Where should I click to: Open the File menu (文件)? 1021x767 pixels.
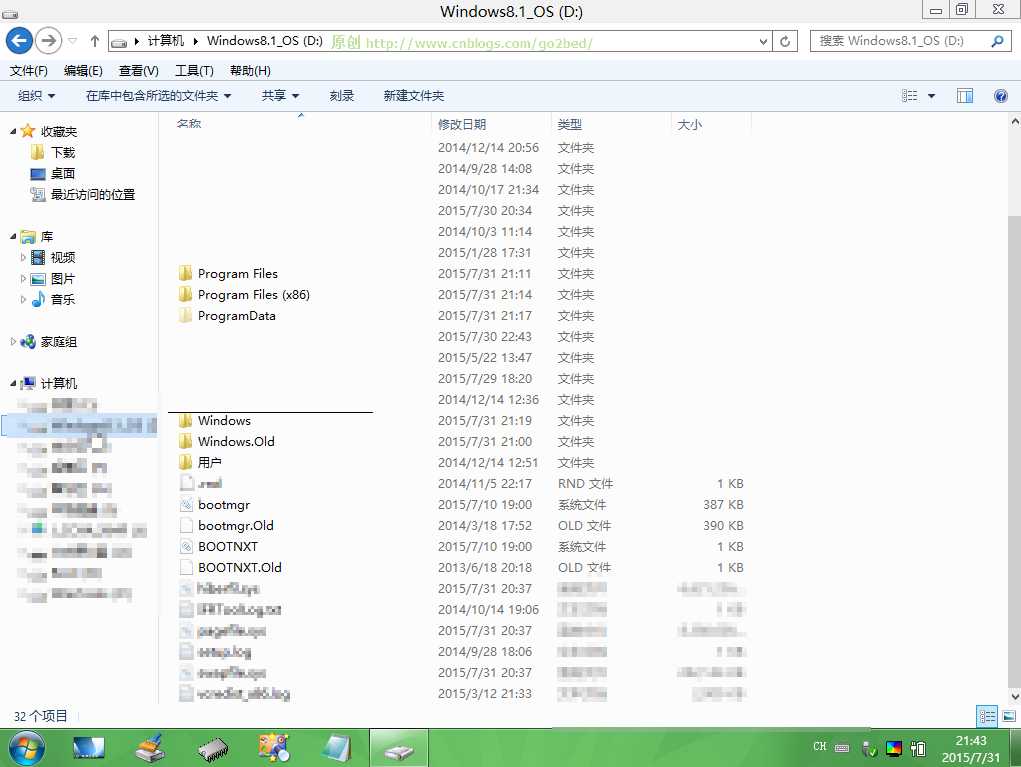29,70
